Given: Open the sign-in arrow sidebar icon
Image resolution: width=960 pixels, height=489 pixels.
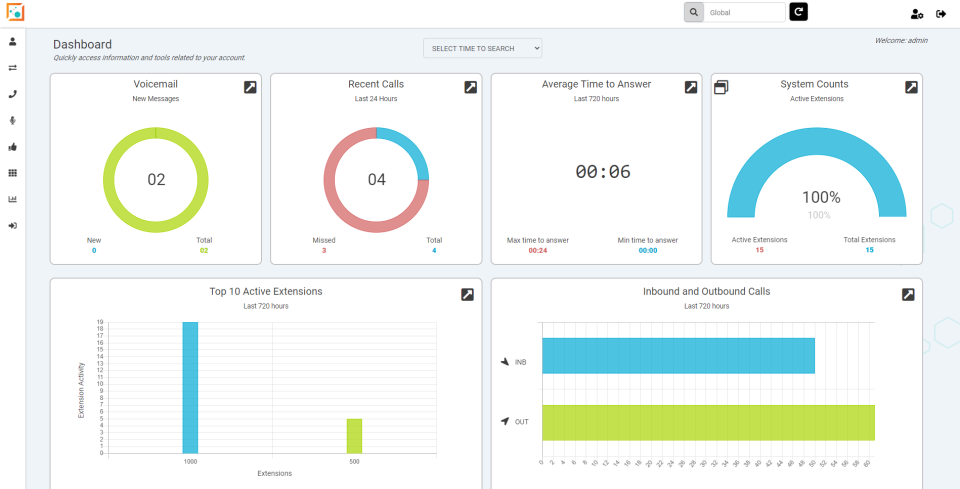Looking at the screenshot, I should (x=12, y=226).
